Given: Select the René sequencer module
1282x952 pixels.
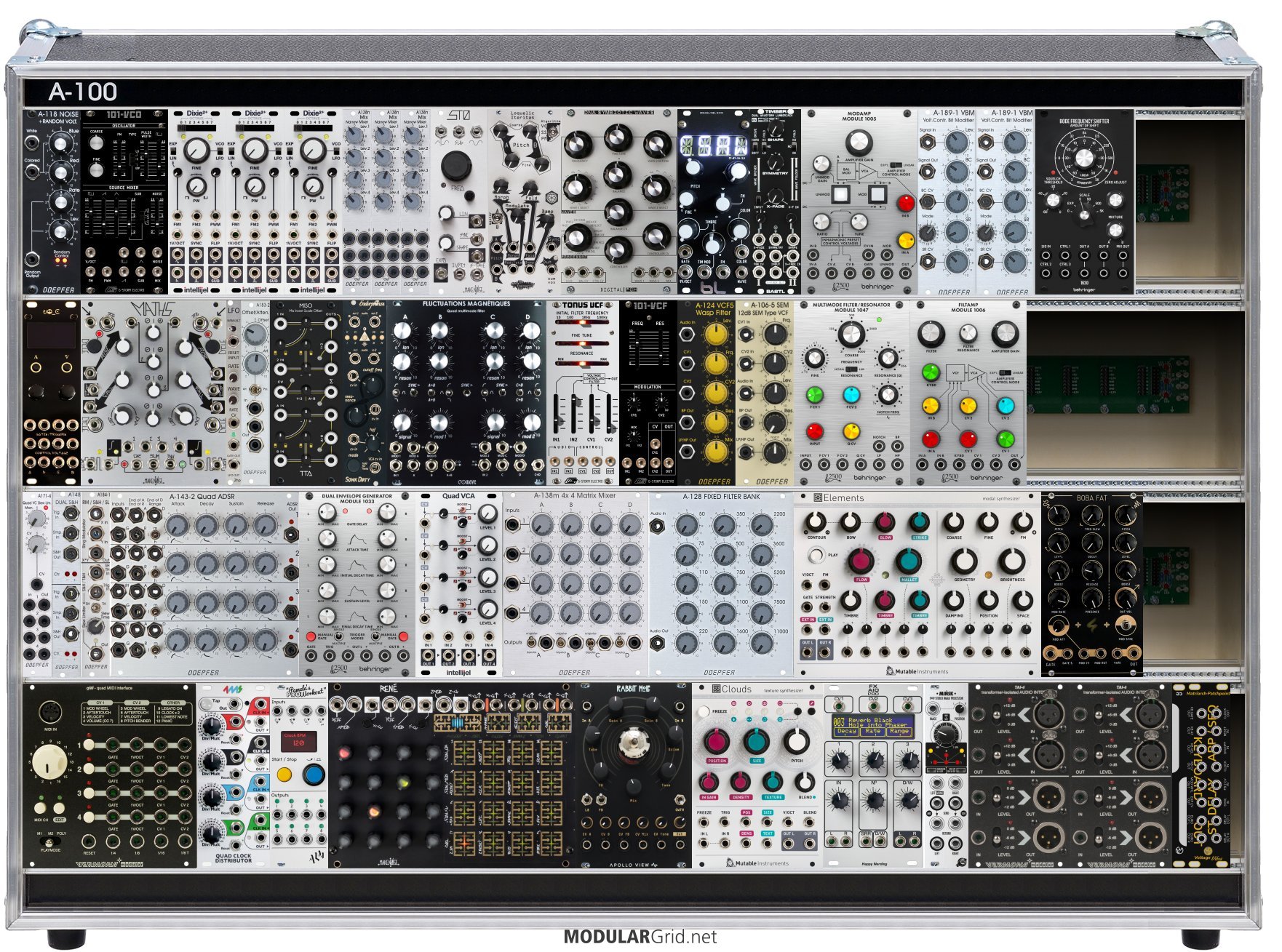Looking at the screenshot, I should click(x=452, y=775).
